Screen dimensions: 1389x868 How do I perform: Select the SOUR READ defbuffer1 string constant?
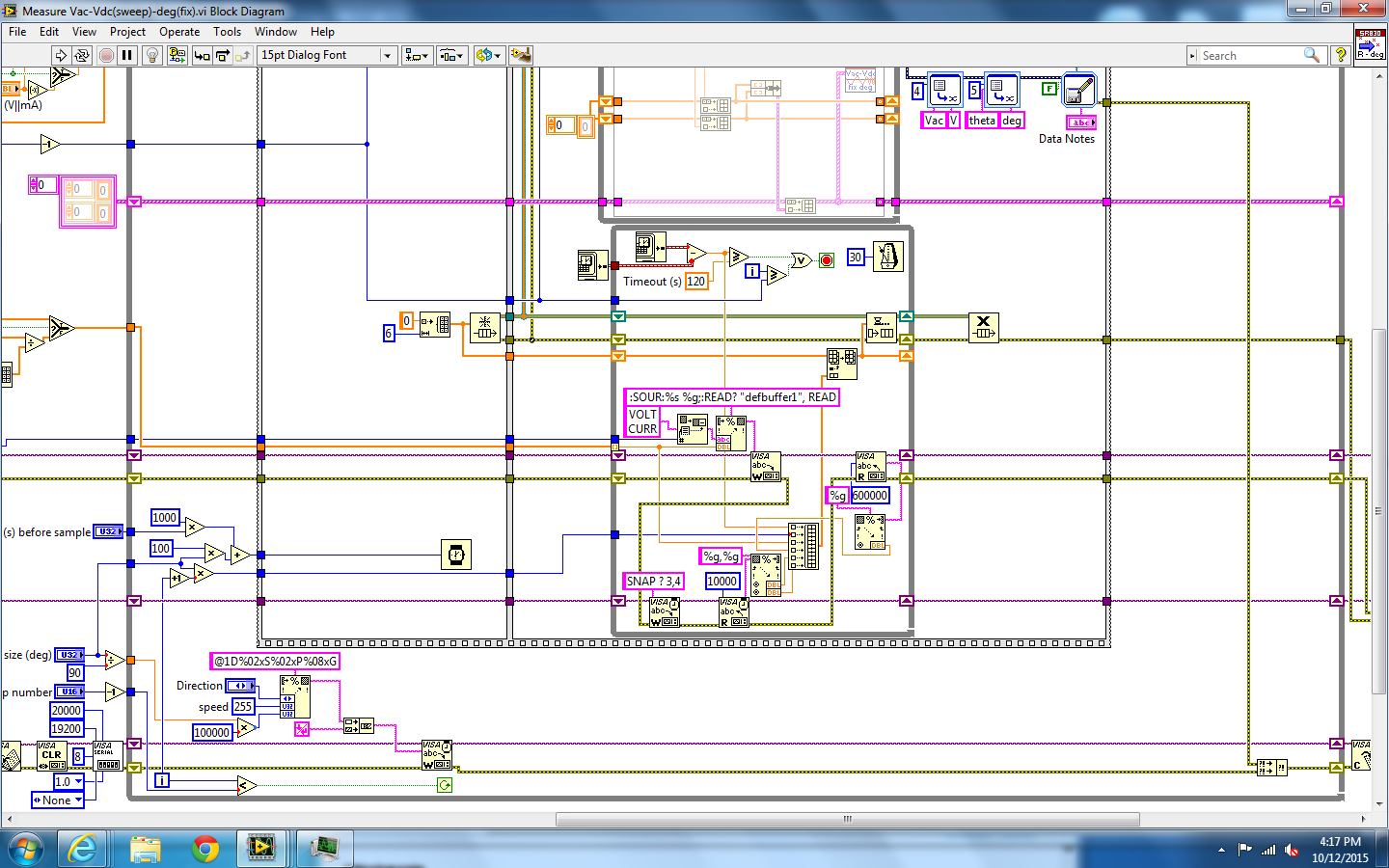[x=732, y=397]
